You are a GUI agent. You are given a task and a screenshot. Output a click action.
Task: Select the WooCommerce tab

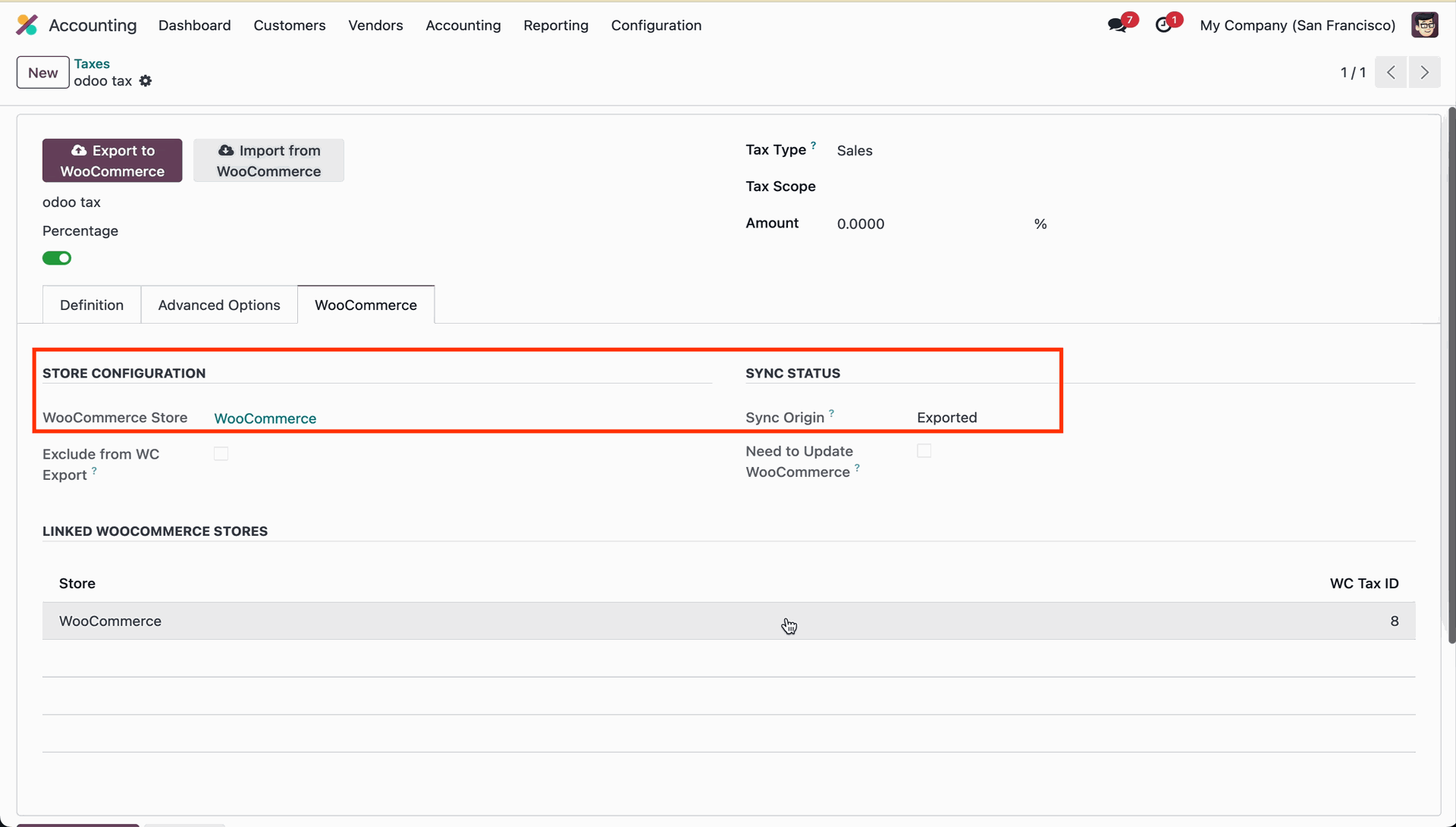366,305
